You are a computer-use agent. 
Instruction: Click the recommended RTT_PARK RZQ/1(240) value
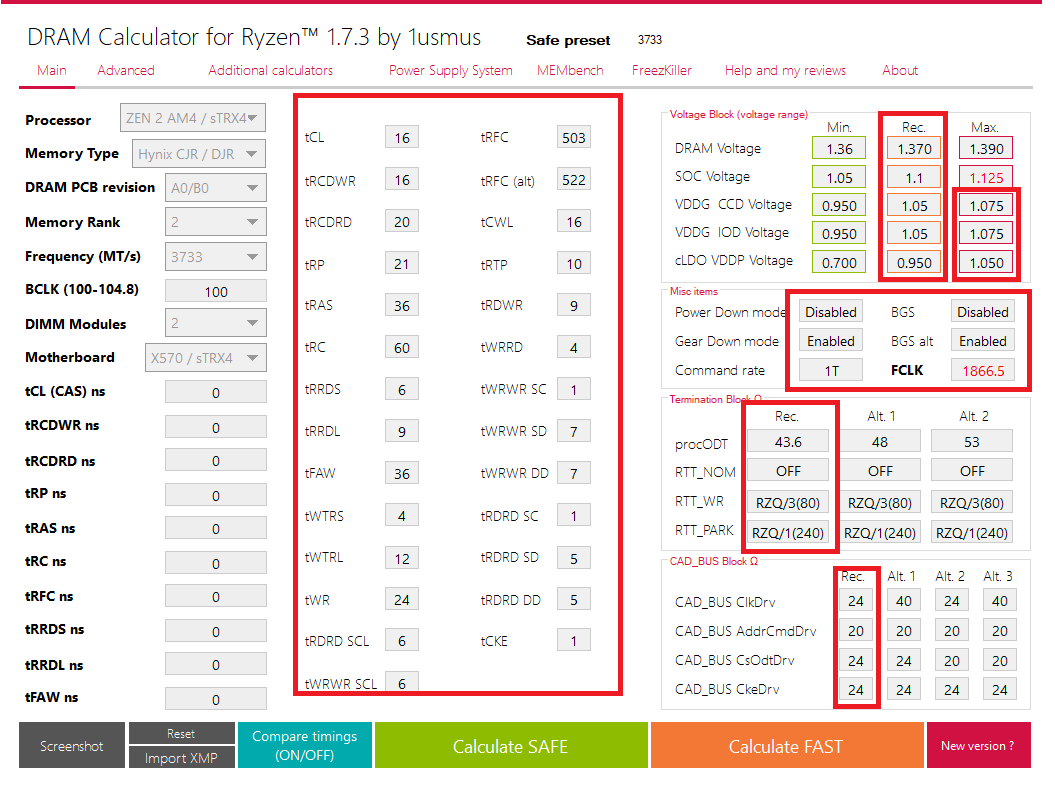point(788,532)
